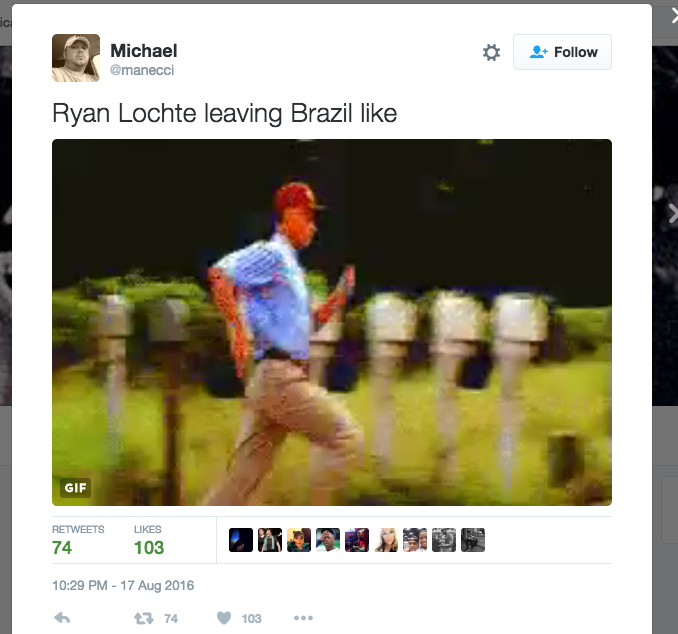Open the more options ellipsis menu
The height and width of the screenshot is (634, 678).
pos(303,618)
